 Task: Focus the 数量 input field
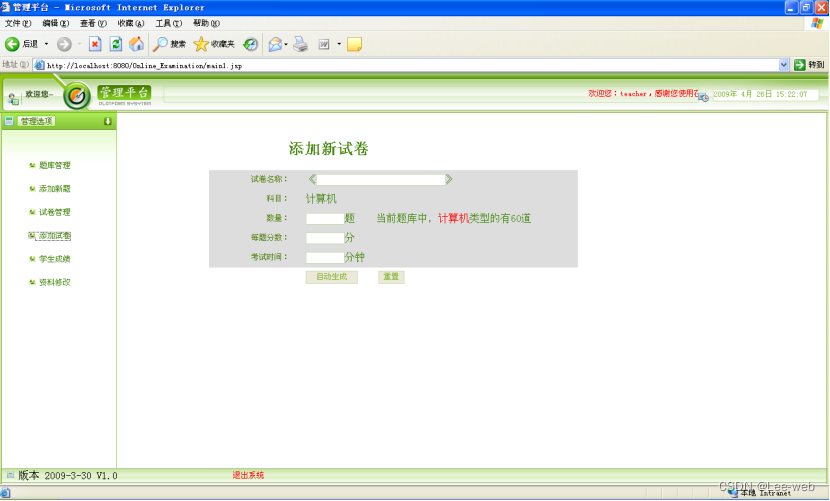click(x=325, y=218)
